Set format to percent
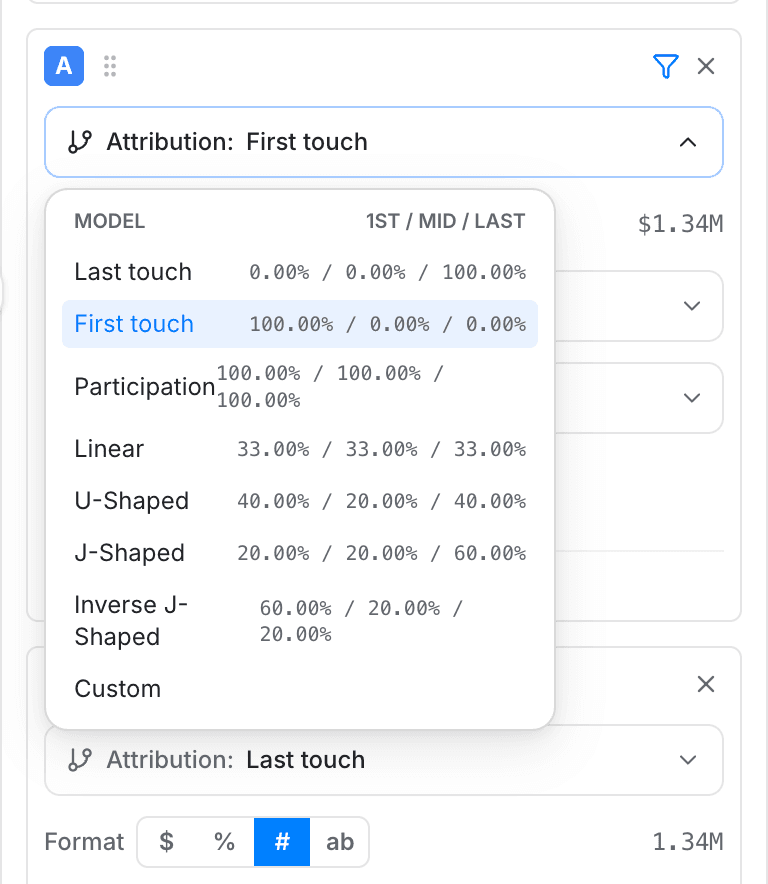 [224, 842]
